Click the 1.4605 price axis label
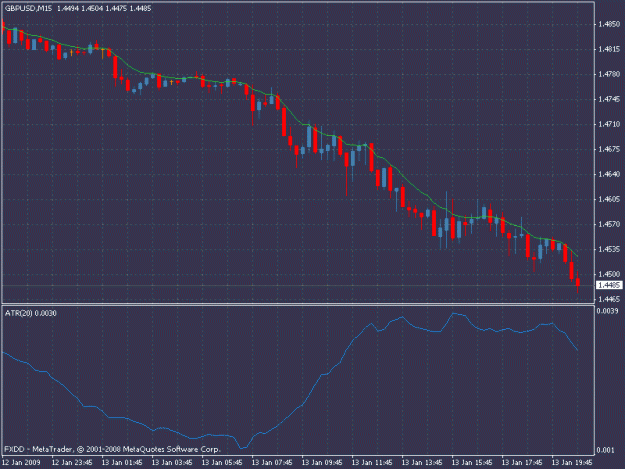The width and height of the screenshot is (625, 469). point(609,199)
